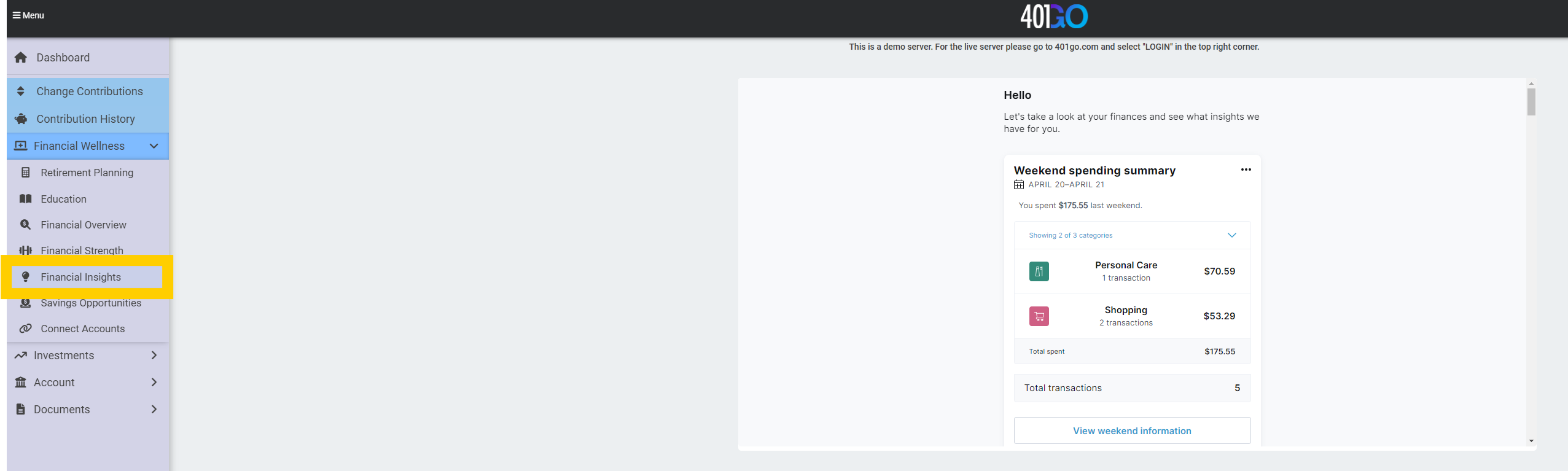The height and width of the screenshot is (471, 1568).
Task: Click the View weekend information button
Action: point(1131,431)
